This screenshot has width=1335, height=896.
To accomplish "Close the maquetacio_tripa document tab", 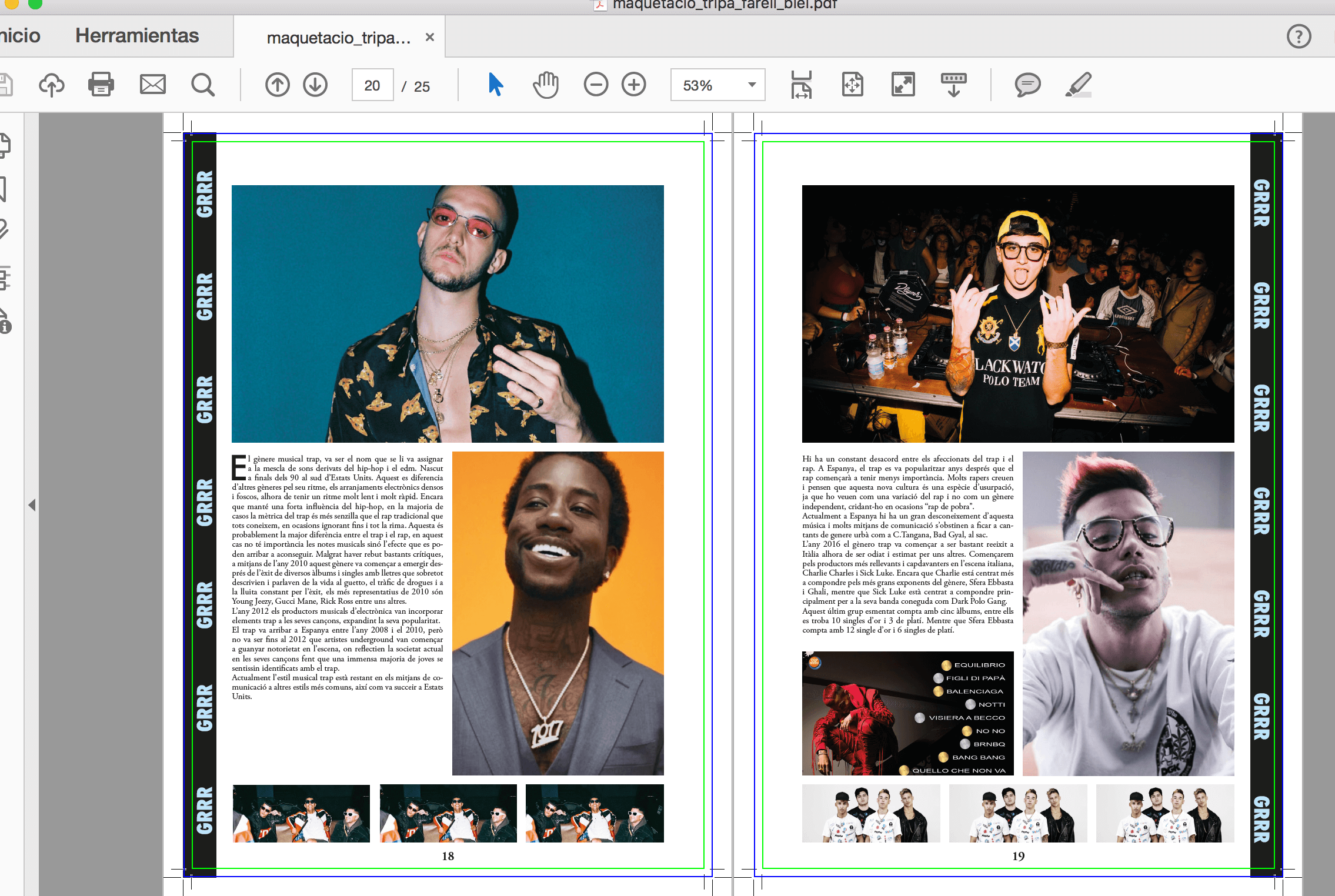I will pyautogui.click(x=430, y=37).
